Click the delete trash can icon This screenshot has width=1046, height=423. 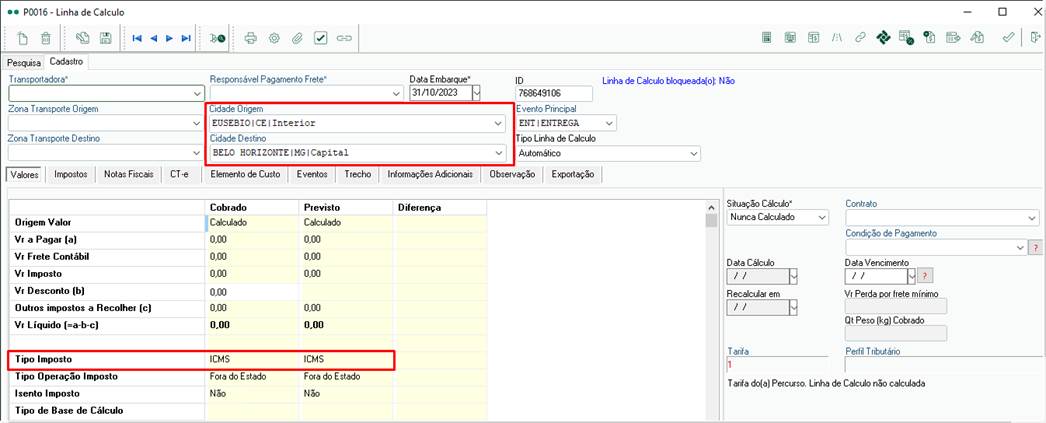click(45, 38)
